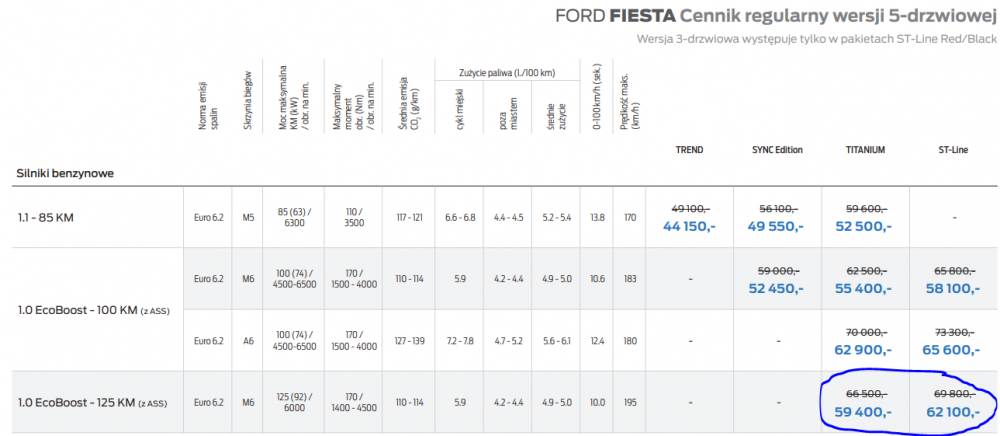Click the crossed-out "59 600,-" price
This screenshot has width=1000, height=436.
[x=865, y=208]
